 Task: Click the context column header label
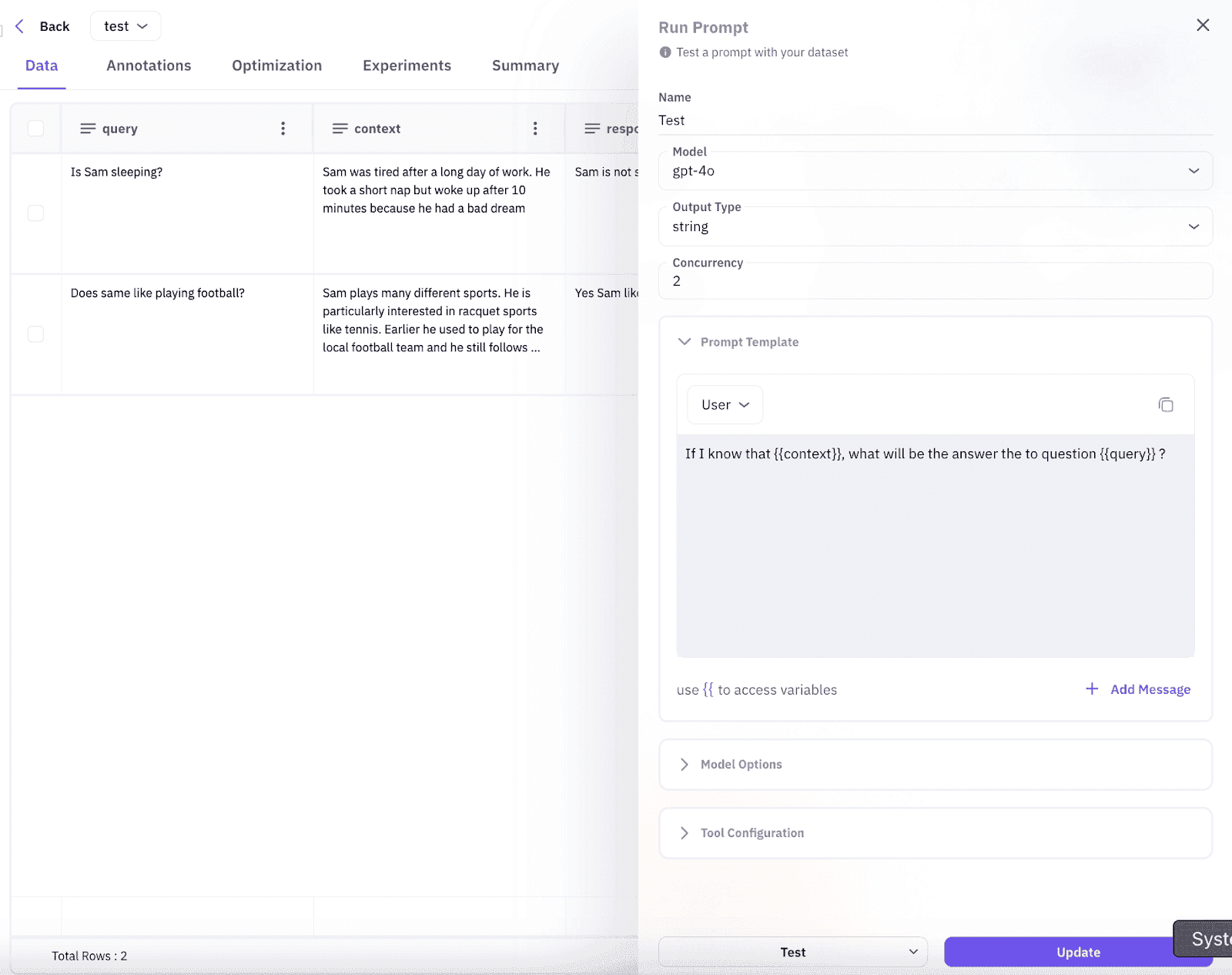[377, 129]
